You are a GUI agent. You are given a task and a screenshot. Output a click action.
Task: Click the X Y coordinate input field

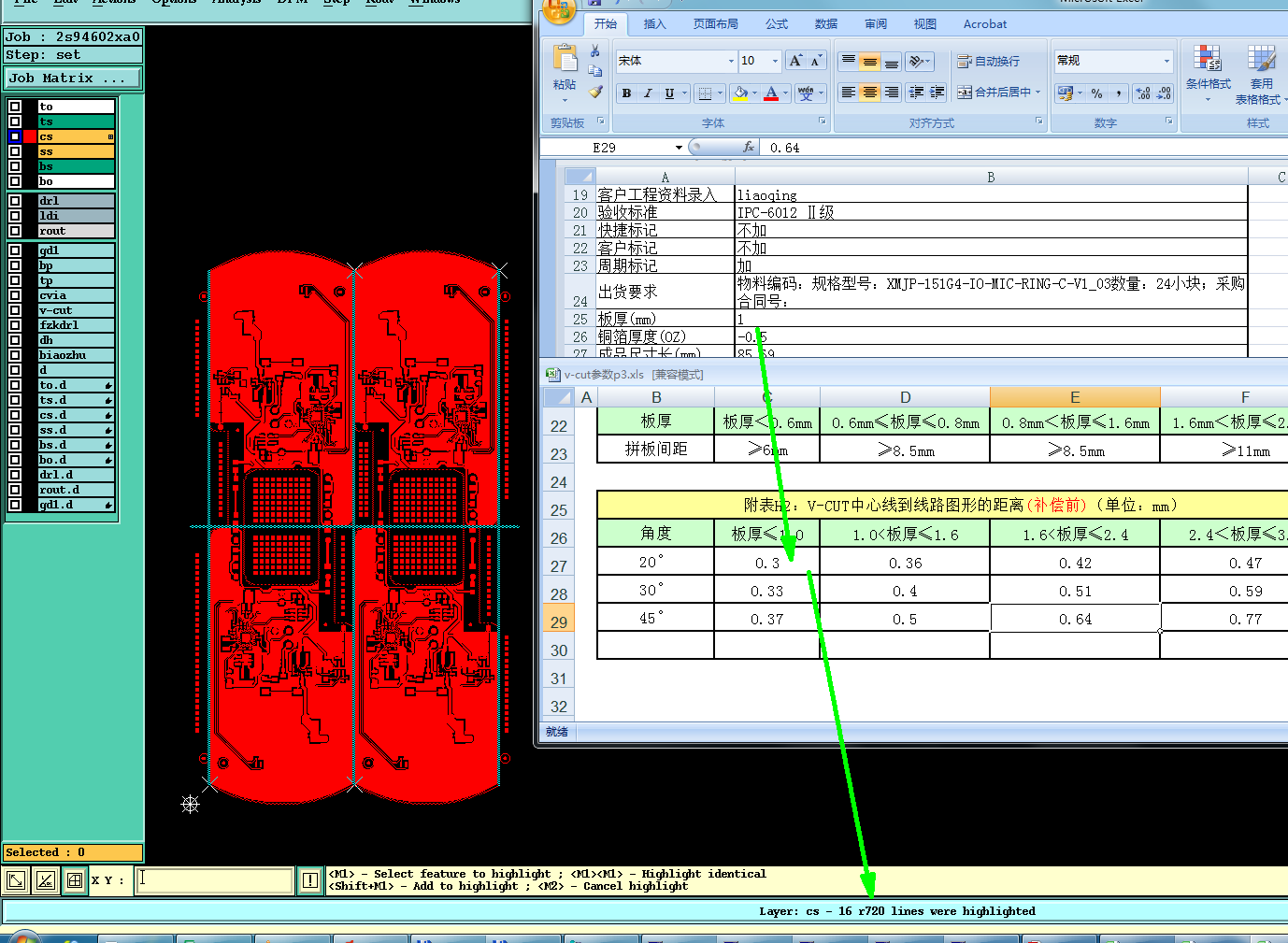point(215,880)
